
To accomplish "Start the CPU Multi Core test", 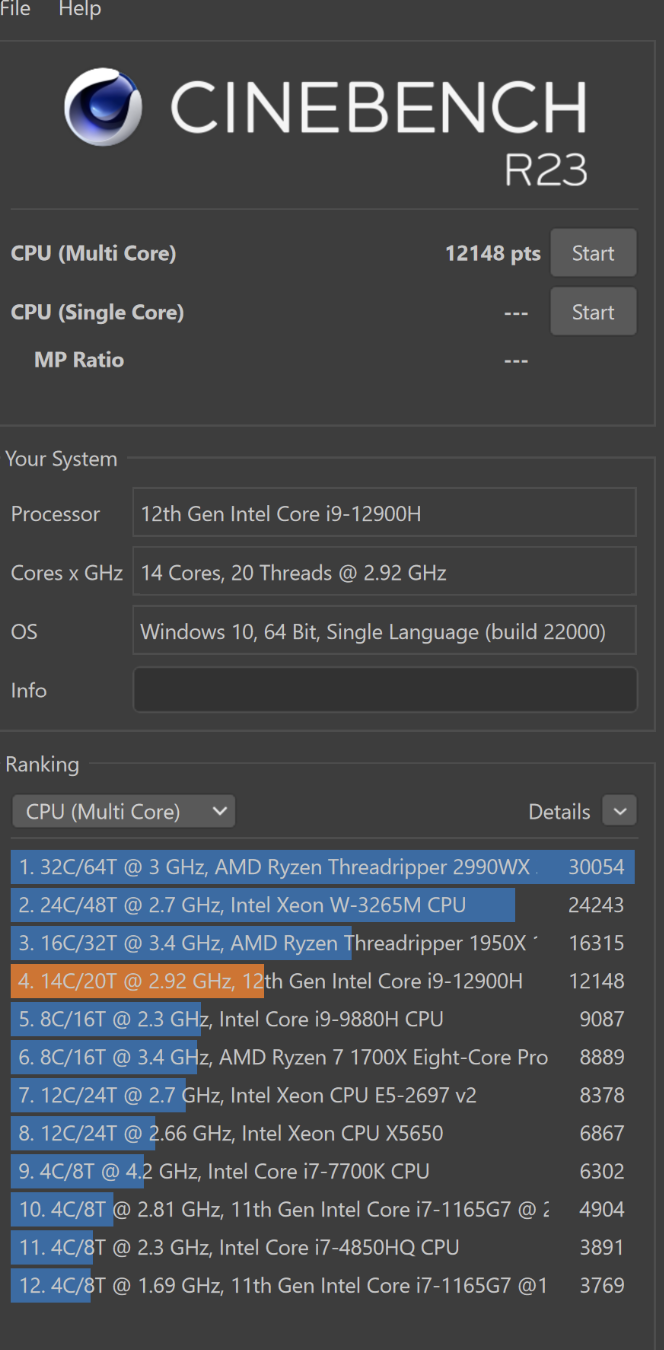I will point(593,253).
